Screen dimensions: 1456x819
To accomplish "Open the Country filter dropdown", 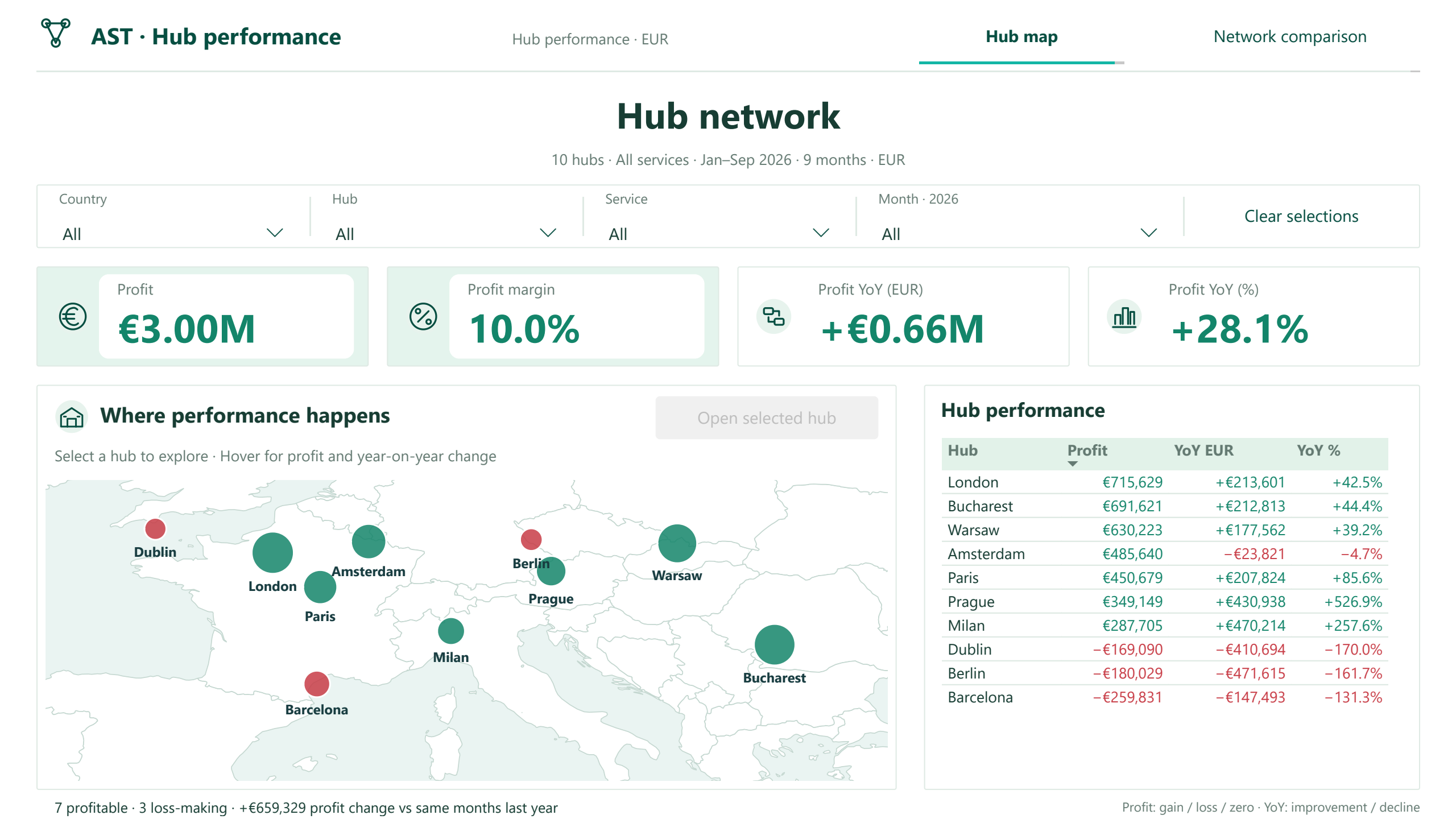I will click(172, 233).
